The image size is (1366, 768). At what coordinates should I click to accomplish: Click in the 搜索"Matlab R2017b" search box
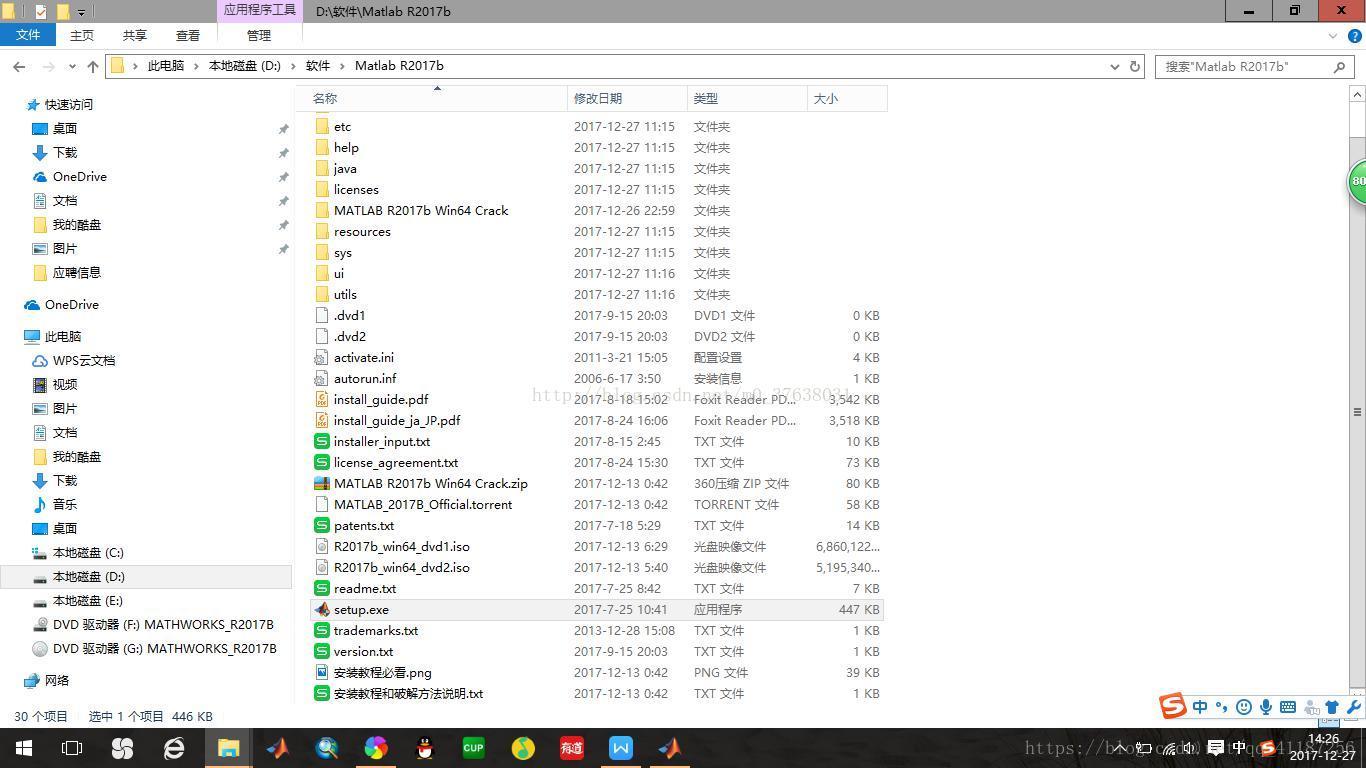(1256, 66)
